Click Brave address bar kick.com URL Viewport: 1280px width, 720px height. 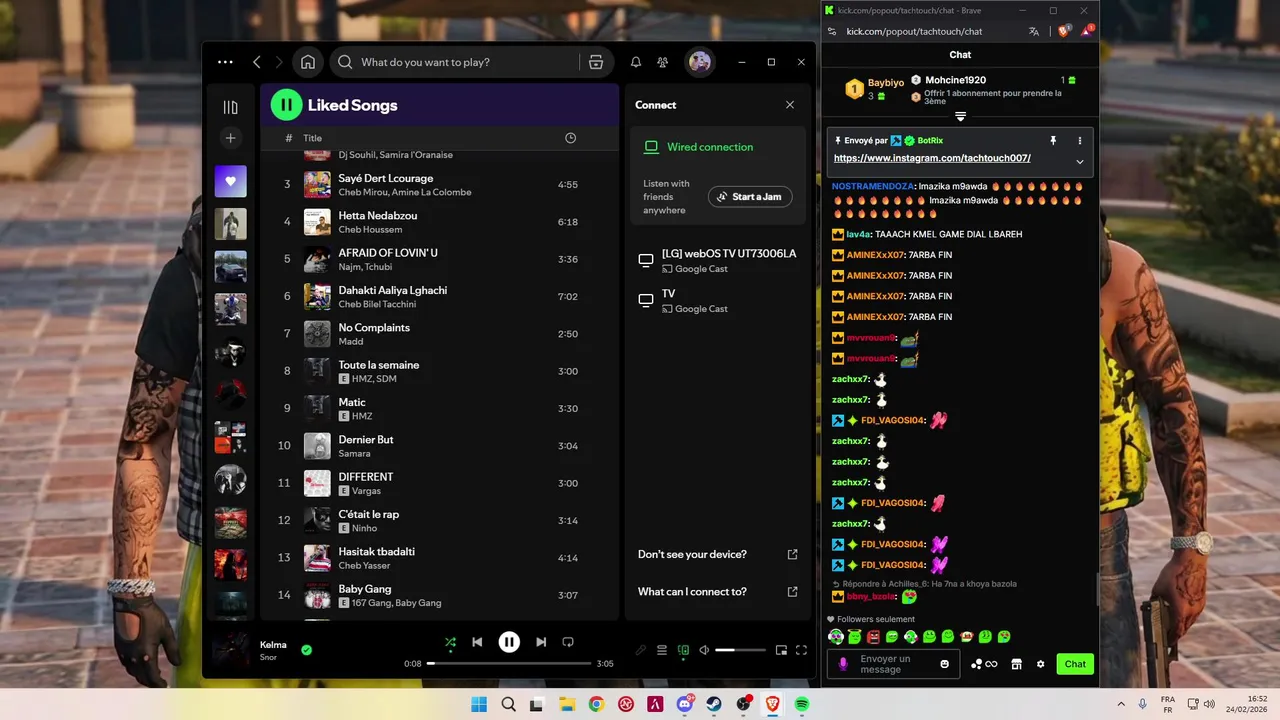[914, 31]
